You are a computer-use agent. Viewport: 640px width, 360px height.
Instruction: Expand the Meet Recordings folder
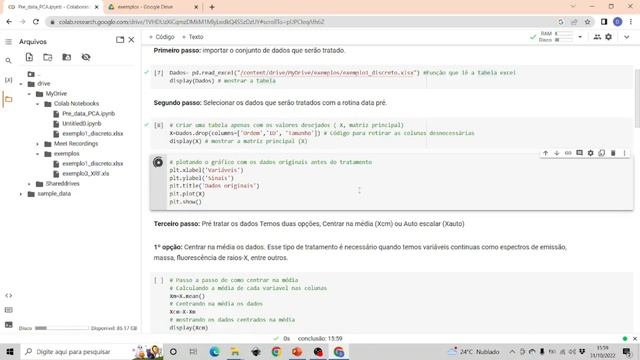[38, 144]
